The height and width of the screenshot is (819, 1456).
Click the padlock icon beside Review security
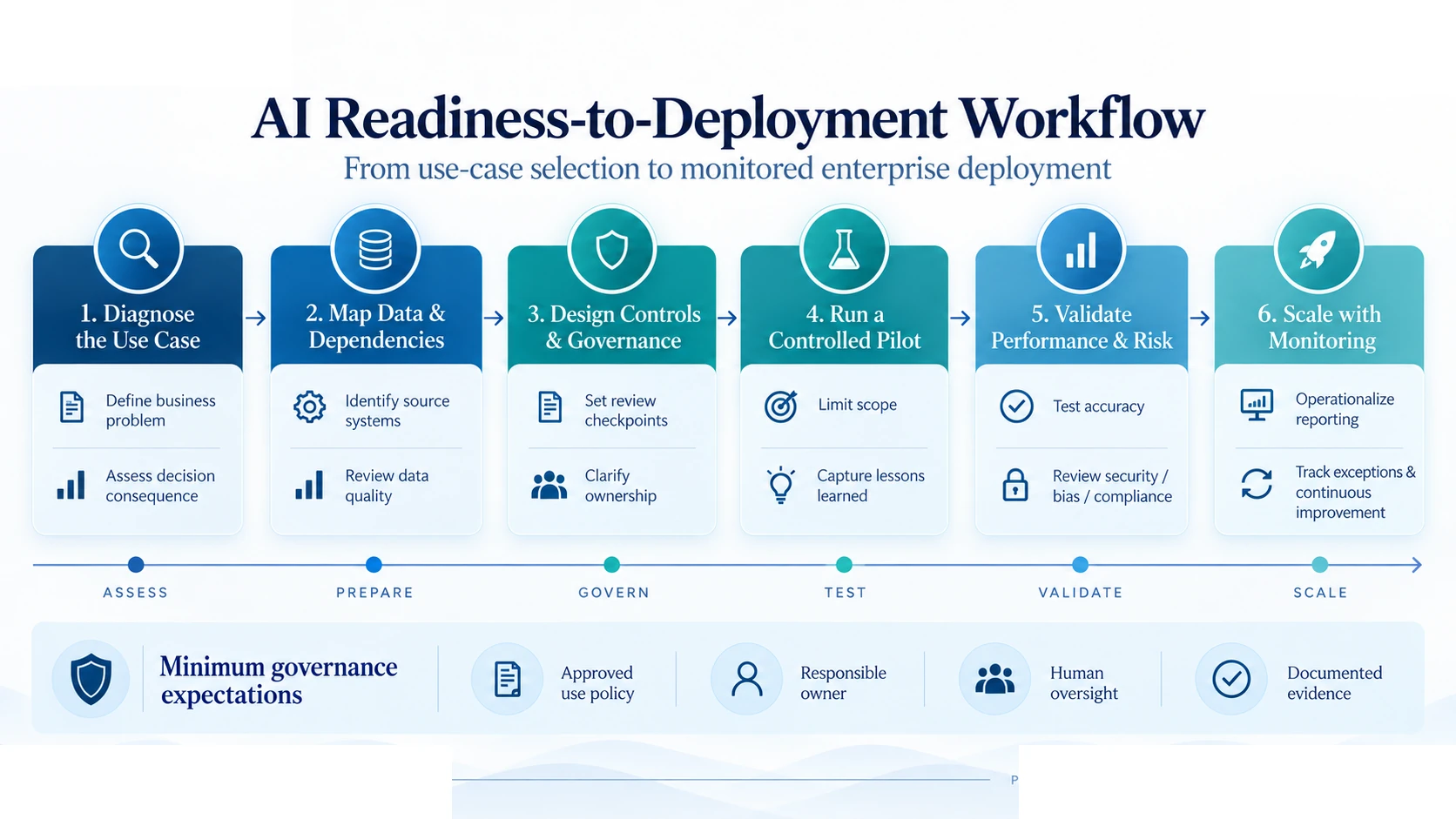[1015, 485]
